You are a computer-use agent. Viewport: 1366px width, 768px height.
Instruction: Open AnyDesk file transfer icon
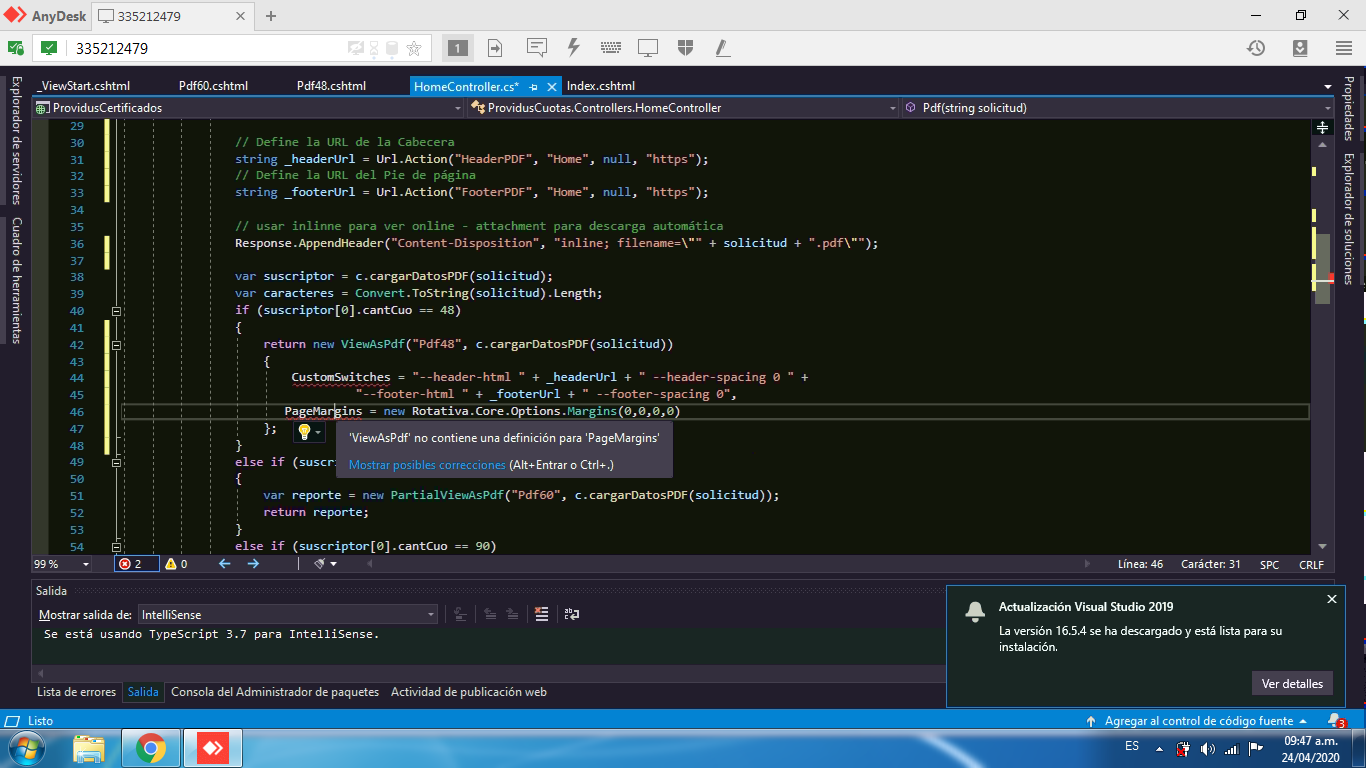[x=495, y=47]
